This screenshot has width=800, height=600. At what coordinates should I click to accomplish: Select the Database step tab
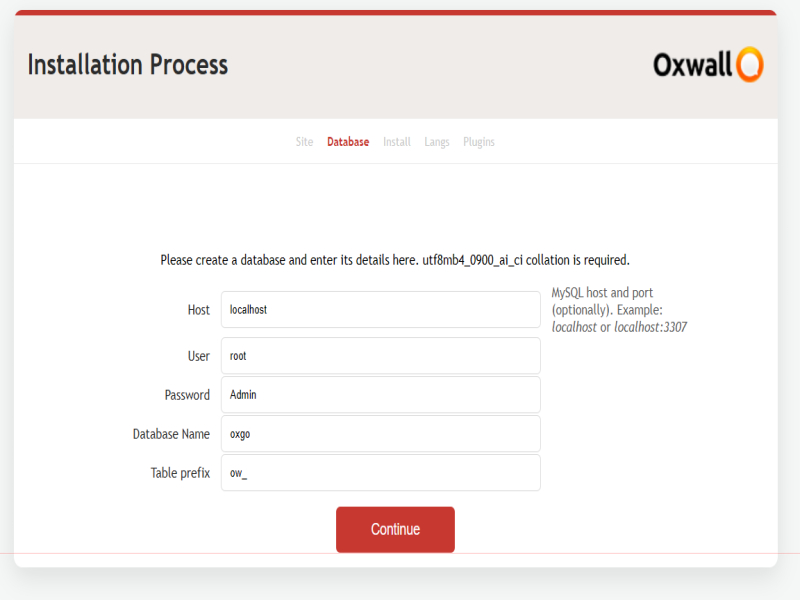tap(348, 142)
